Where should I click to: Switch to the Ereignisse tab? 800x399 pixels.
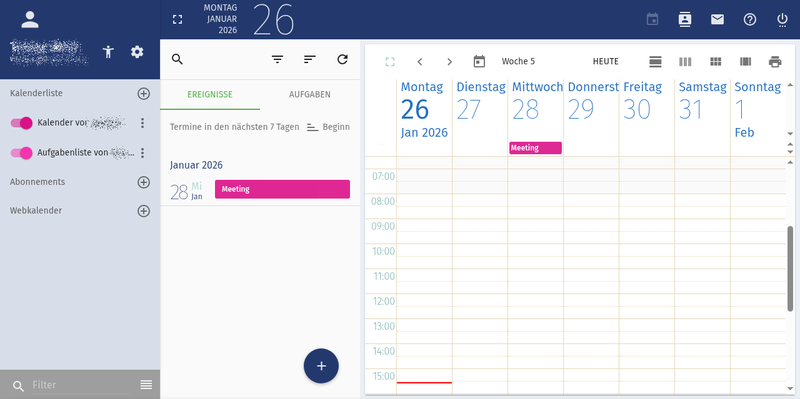pos(210,94)
